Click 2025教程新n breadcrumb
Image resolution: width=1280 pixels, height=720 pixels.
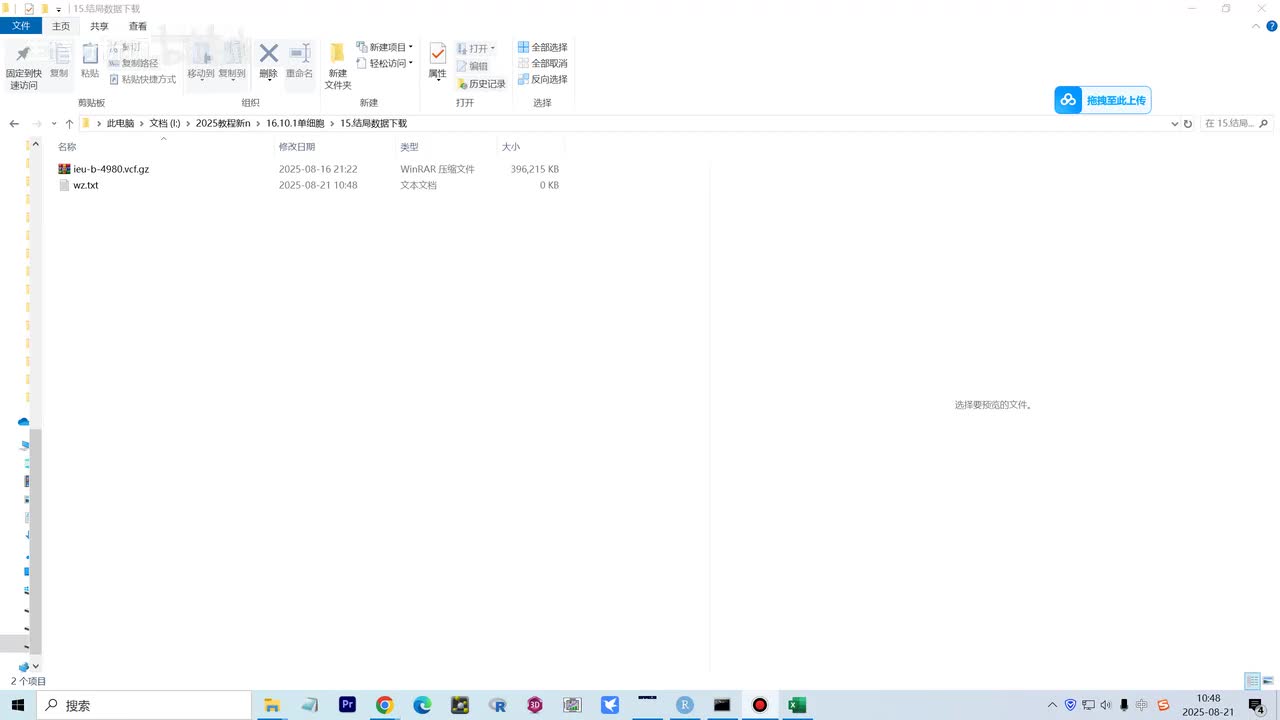pos(223,123)
